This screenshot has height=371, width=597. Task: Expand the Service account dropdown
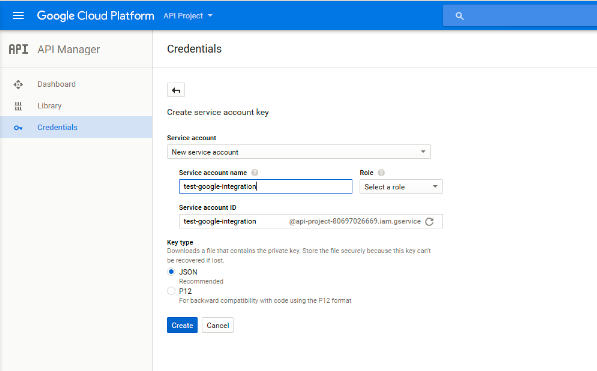tap(299, 152)
